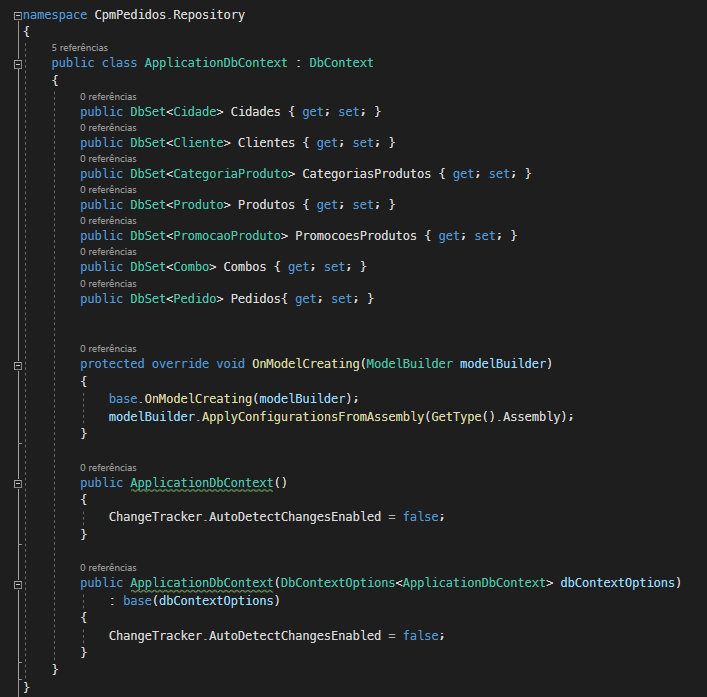
Task: Open '0 referências' CodeLens above Combos
Action: pyautogui.click(x=108, y=252)
